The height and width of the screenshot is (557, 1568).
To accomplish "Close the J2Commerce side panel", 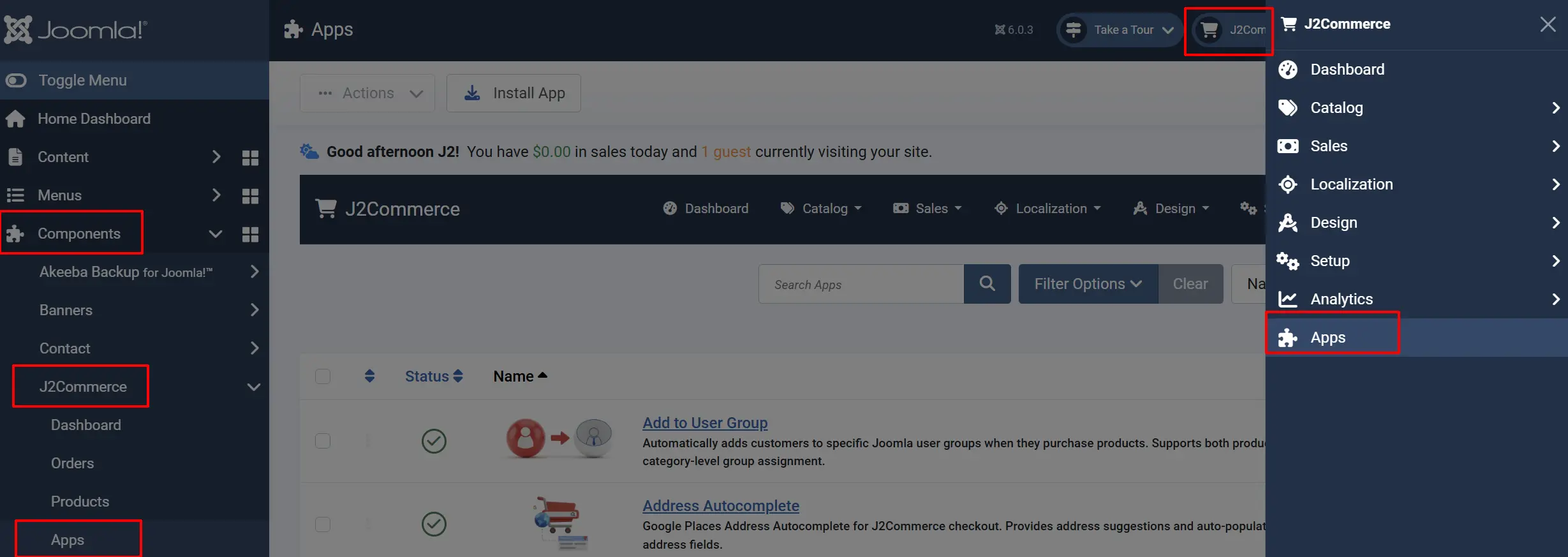I will click(x=1548, y=24).
